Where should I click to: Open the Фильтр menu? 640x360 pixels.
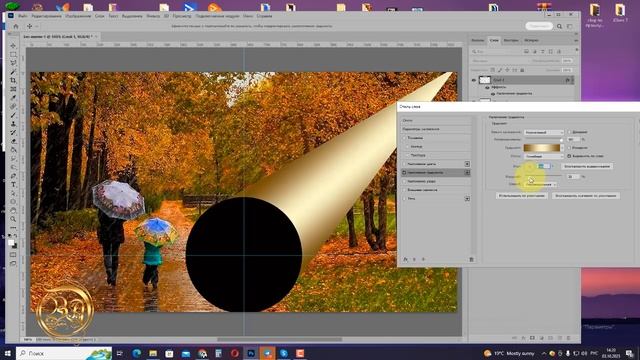pos(153,16)
